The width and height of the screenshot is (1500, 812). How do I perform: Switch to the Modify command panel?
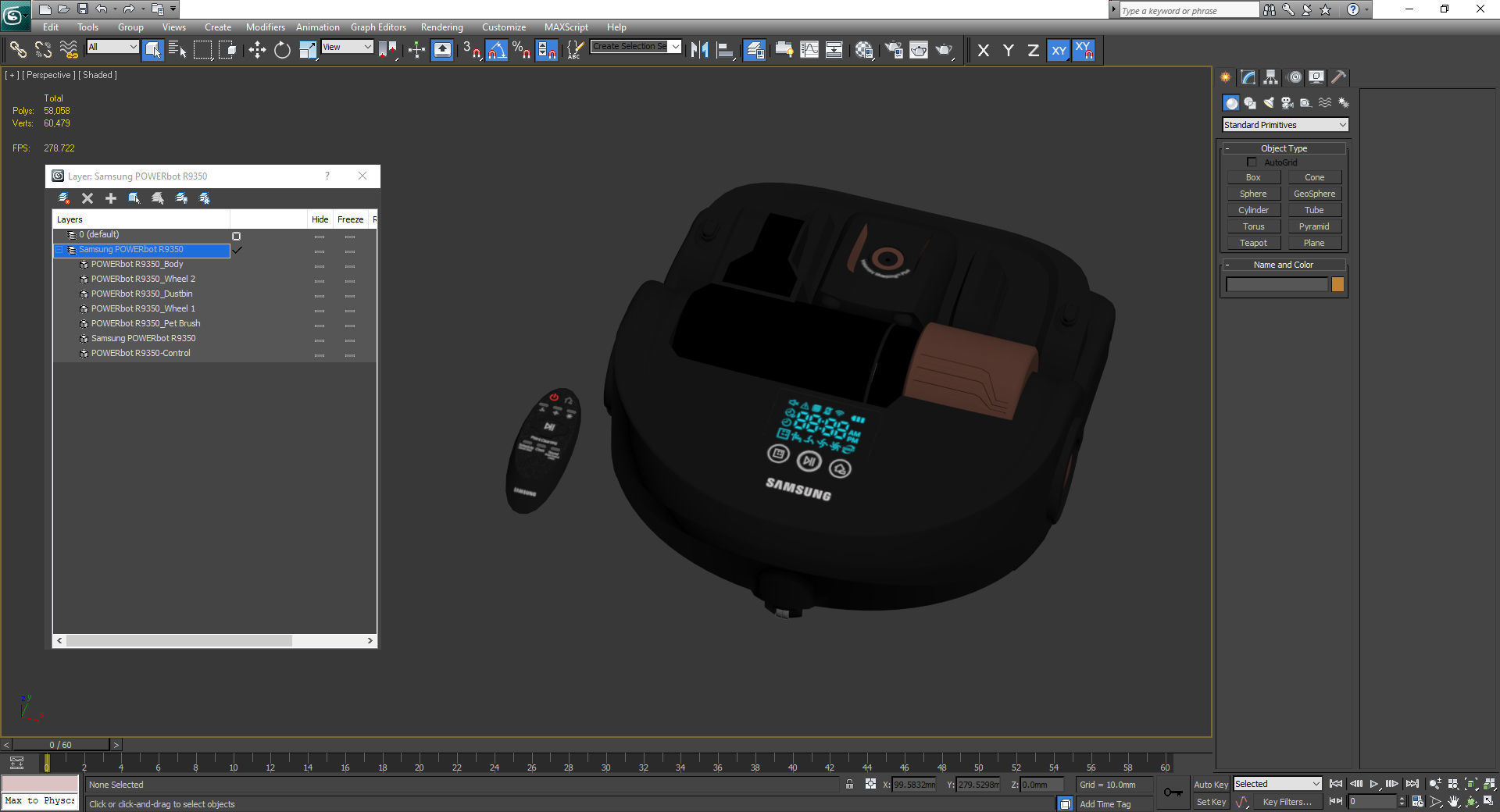point(1248,77)
